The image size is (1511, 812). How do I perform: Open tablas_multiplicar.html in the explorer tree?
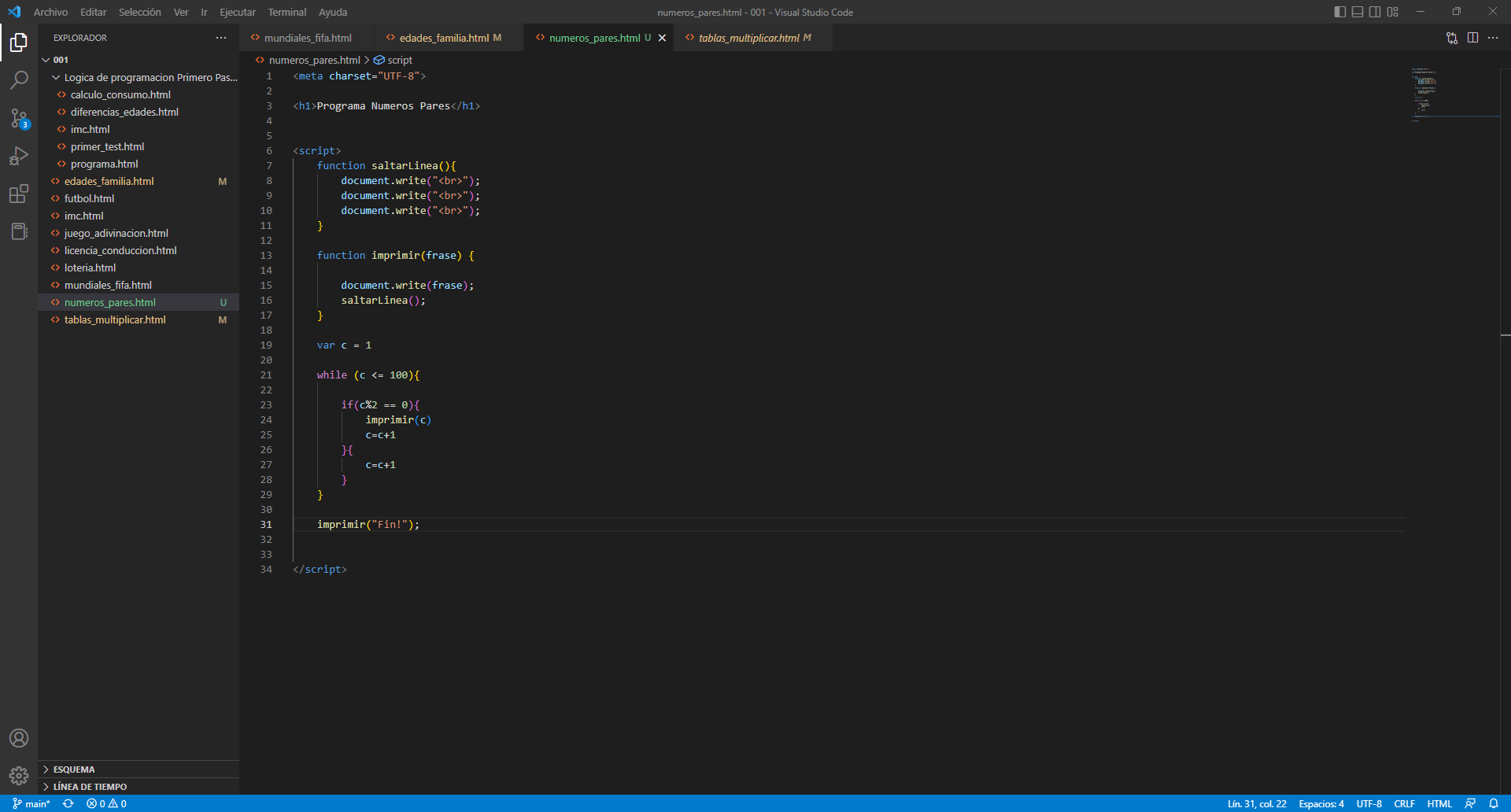[x=139, y=319]
